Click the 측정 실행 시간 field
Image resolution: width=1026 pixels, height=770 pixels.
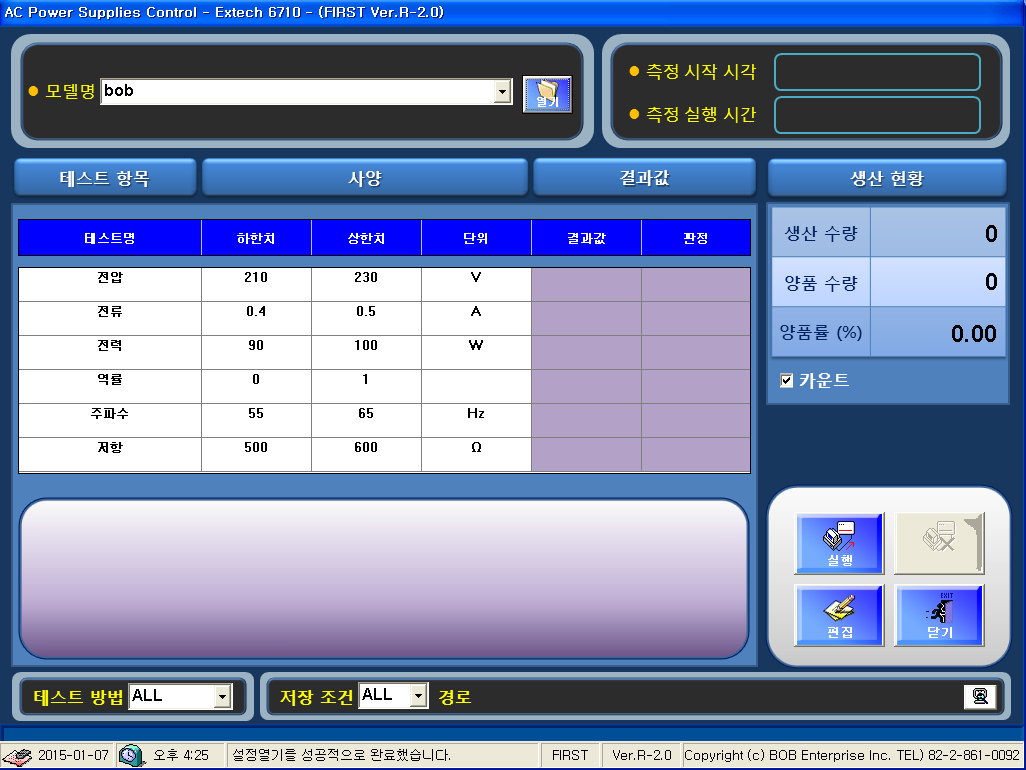coord(877,115)
